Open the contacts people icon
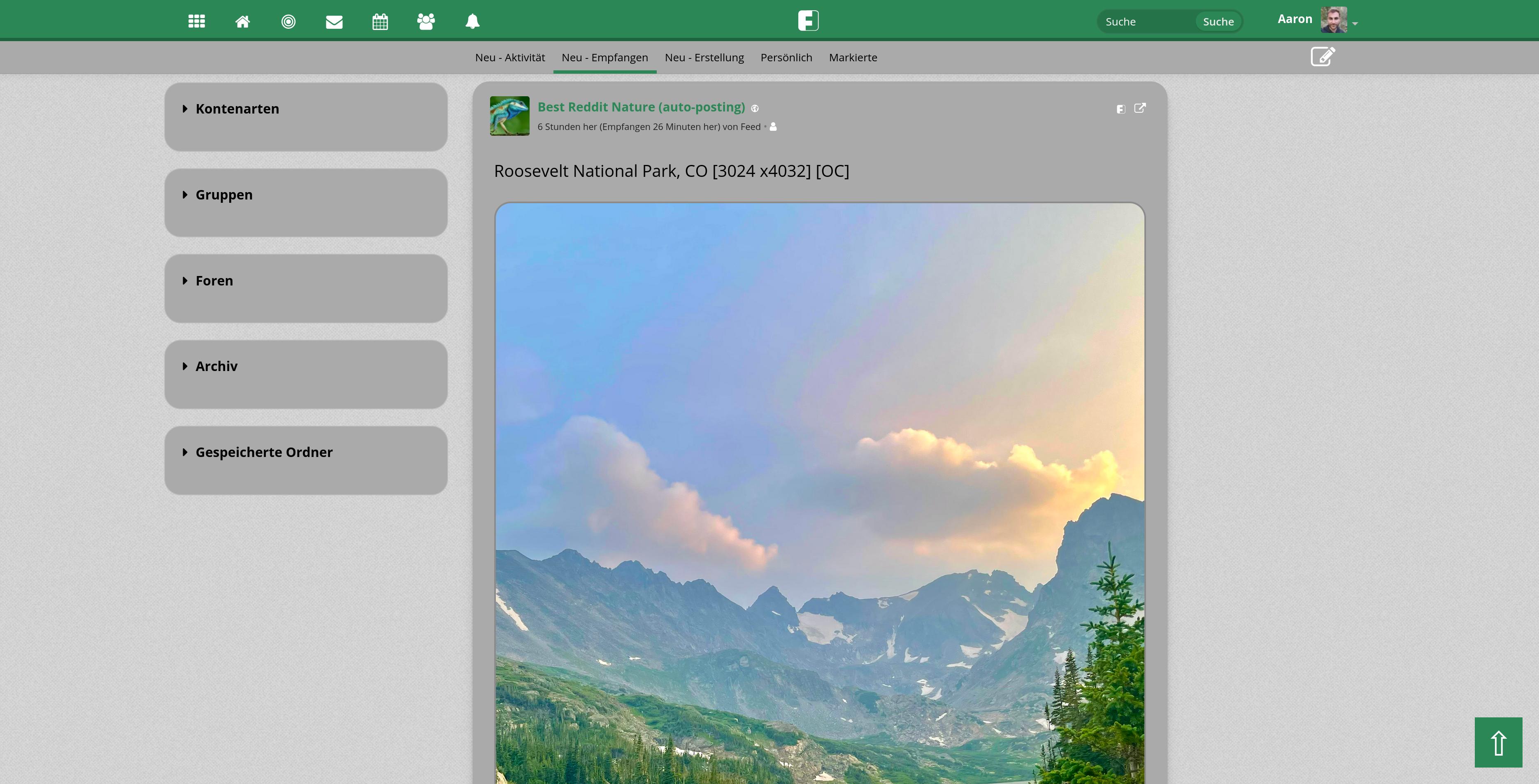The width and height of the screenshot is (1539, 784). 426,21
